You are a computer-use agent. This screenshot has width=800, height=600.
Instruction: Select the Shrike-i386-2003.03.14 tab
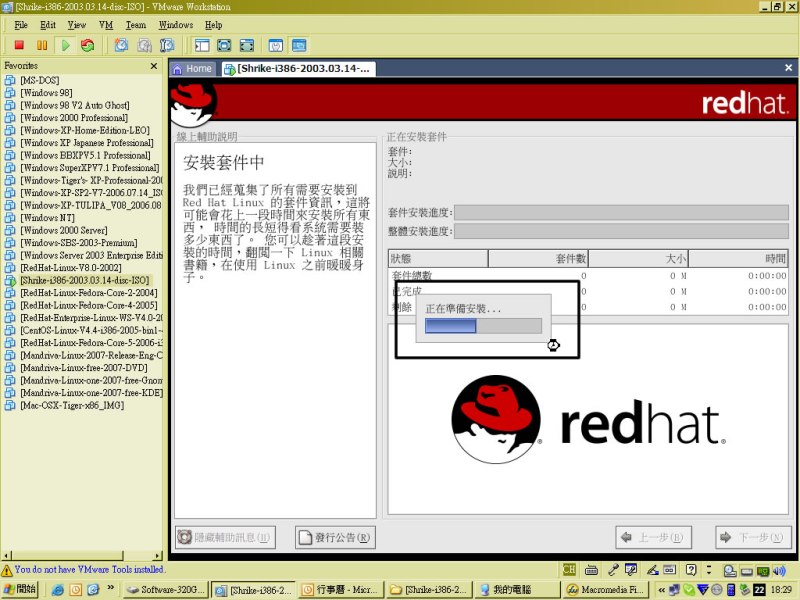click(298, 68)
